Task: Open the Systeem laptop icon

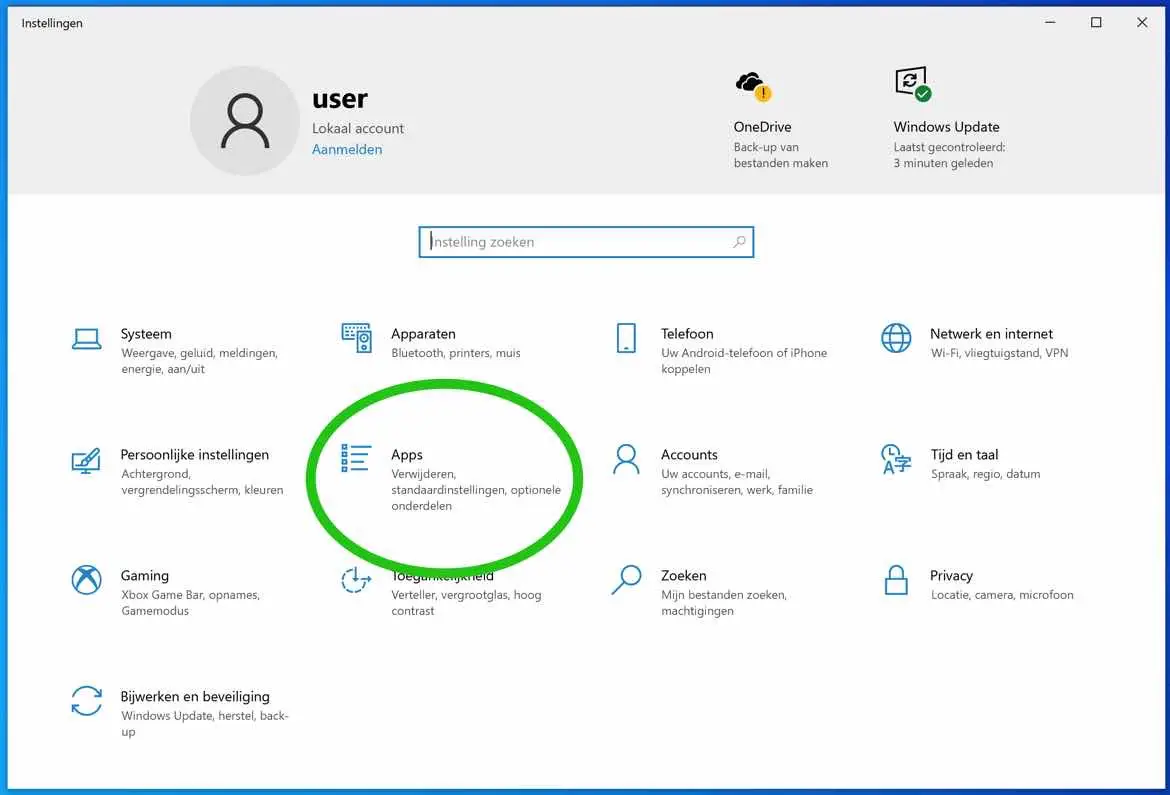Action: pos(87,339)
